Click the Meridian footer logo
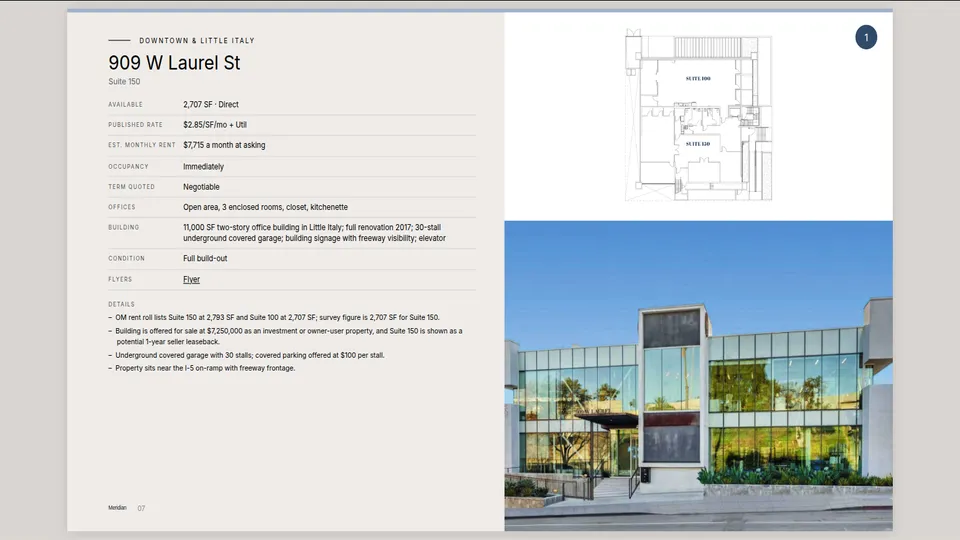The height and width of the screenshot is (540, 960). [x=118, y=508]
